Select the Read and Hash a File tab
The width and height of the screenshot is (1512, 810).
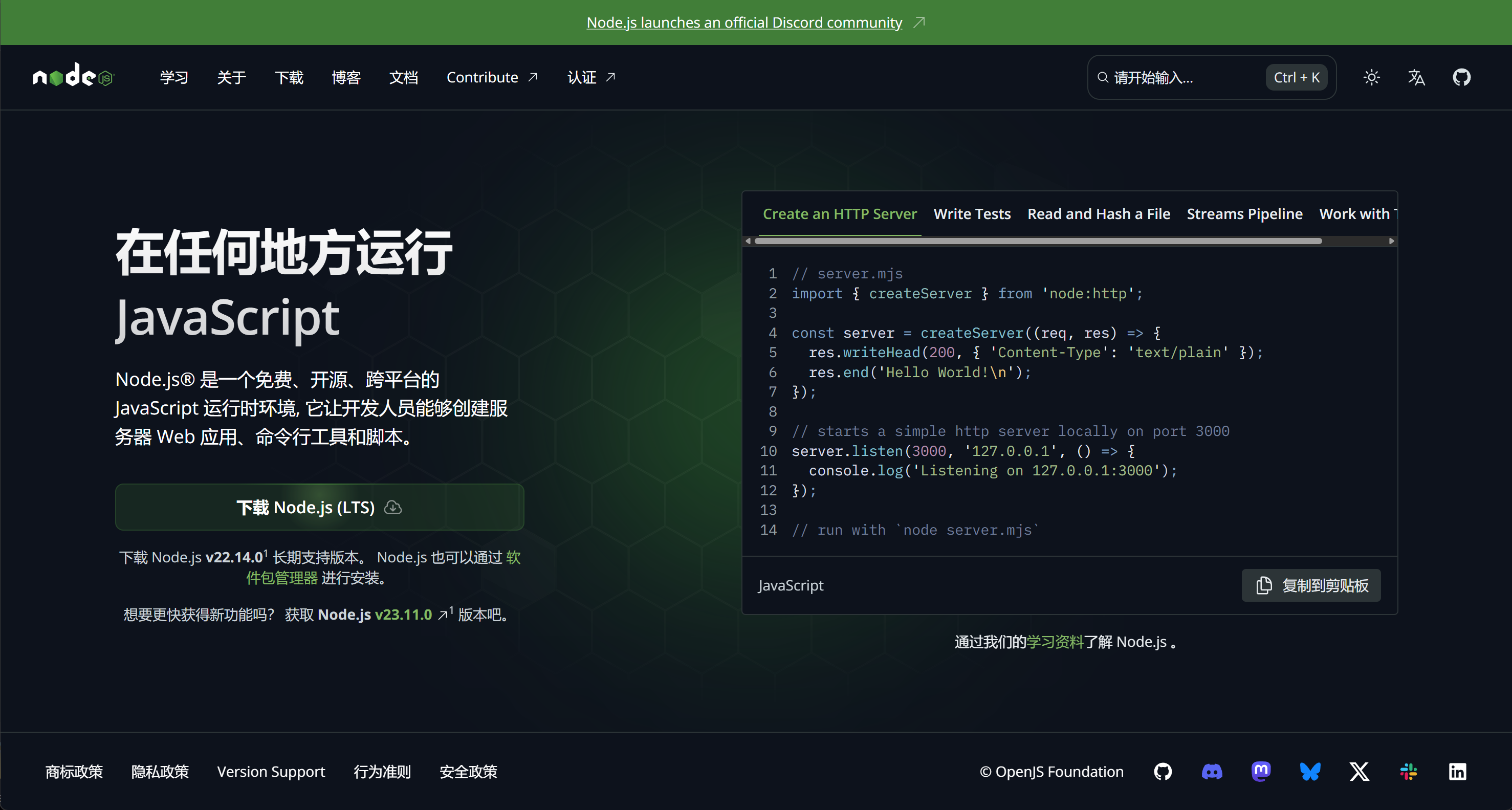[x=1098, y=214]
